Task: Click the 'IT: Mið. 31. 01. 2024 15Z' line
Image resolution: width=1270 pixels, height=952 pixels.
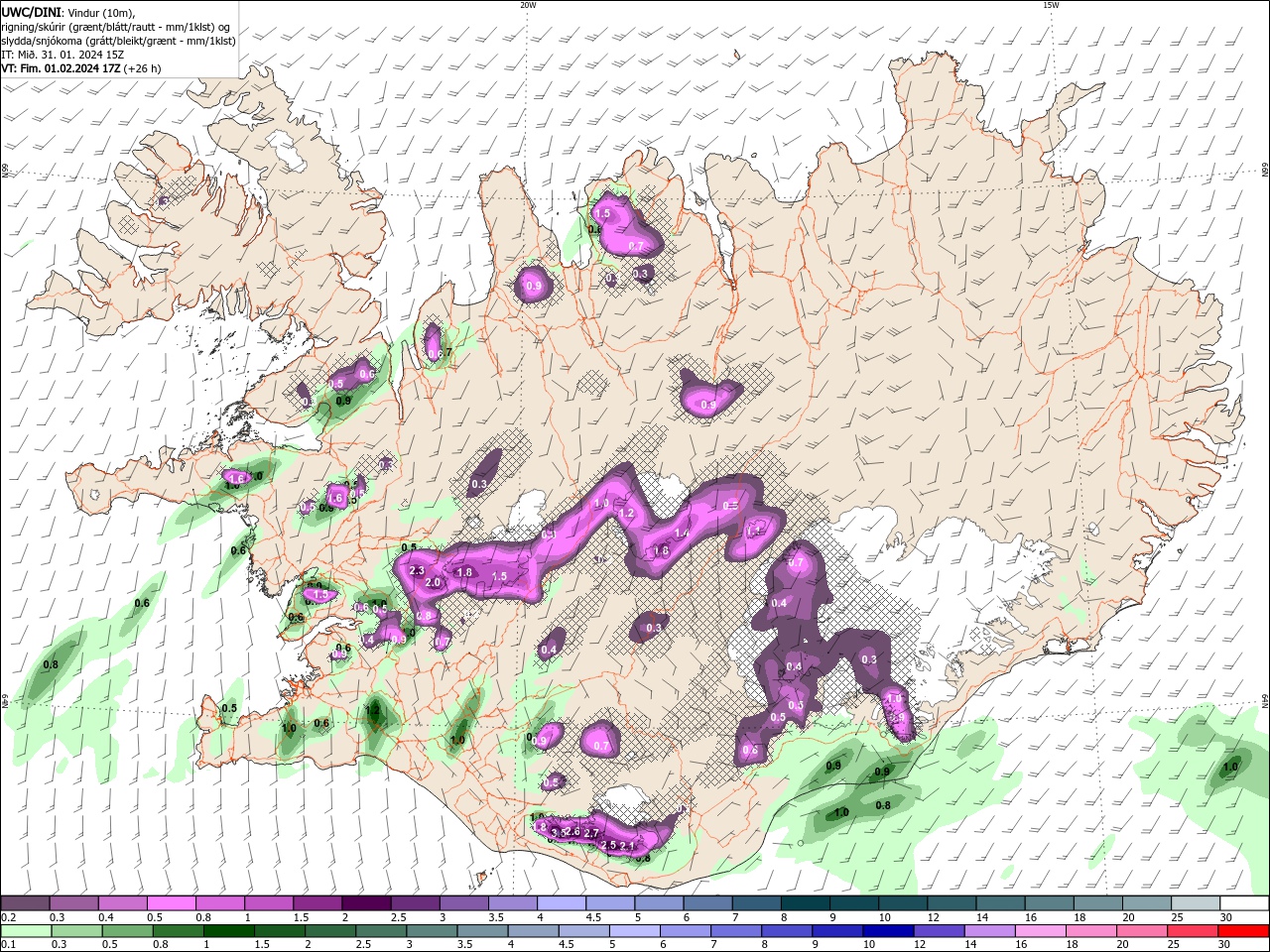Action: click(x=63, y=55)
